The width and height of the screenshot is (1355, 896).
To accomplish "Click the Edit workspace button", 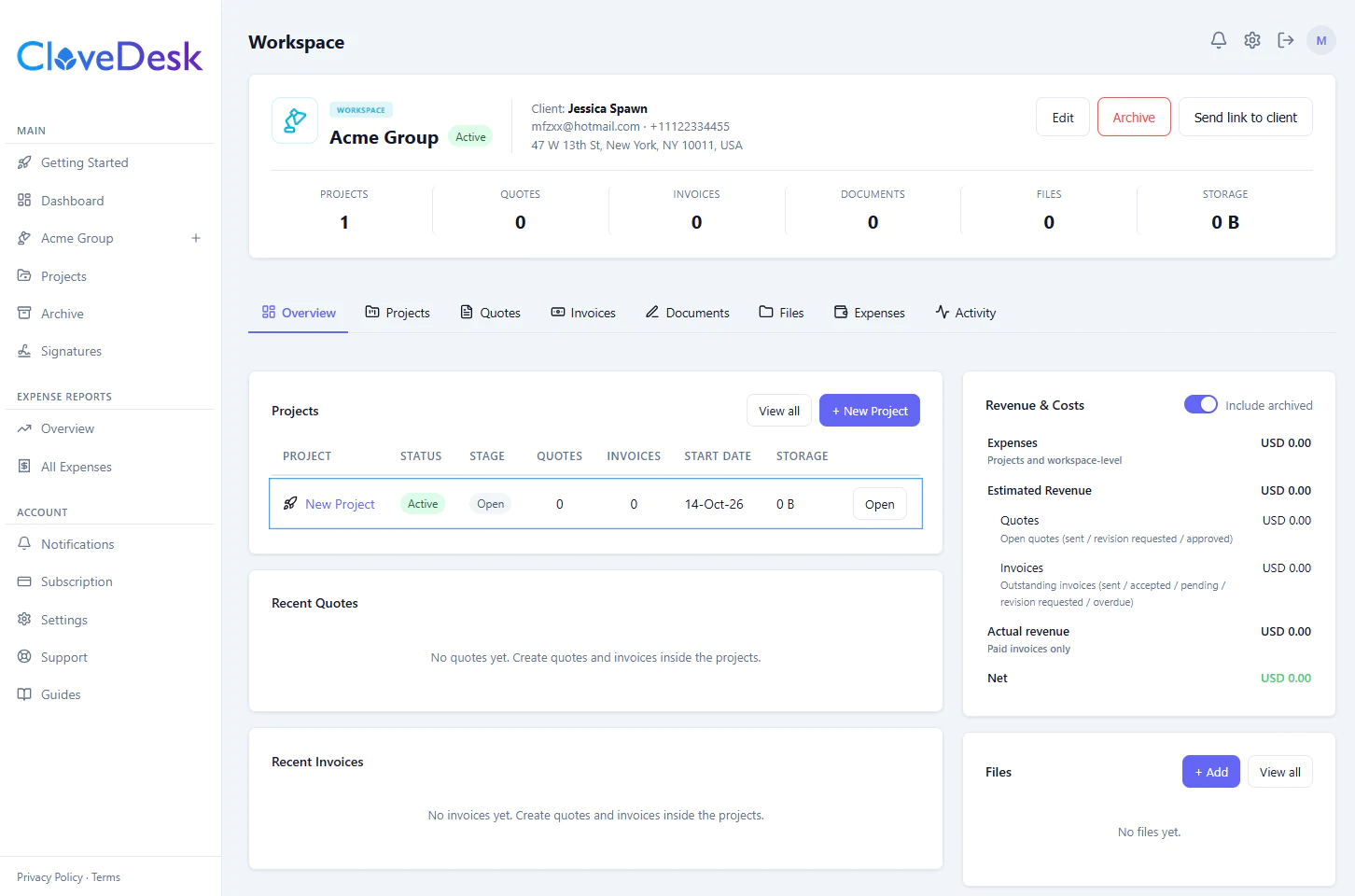I will coord(1063,117).
